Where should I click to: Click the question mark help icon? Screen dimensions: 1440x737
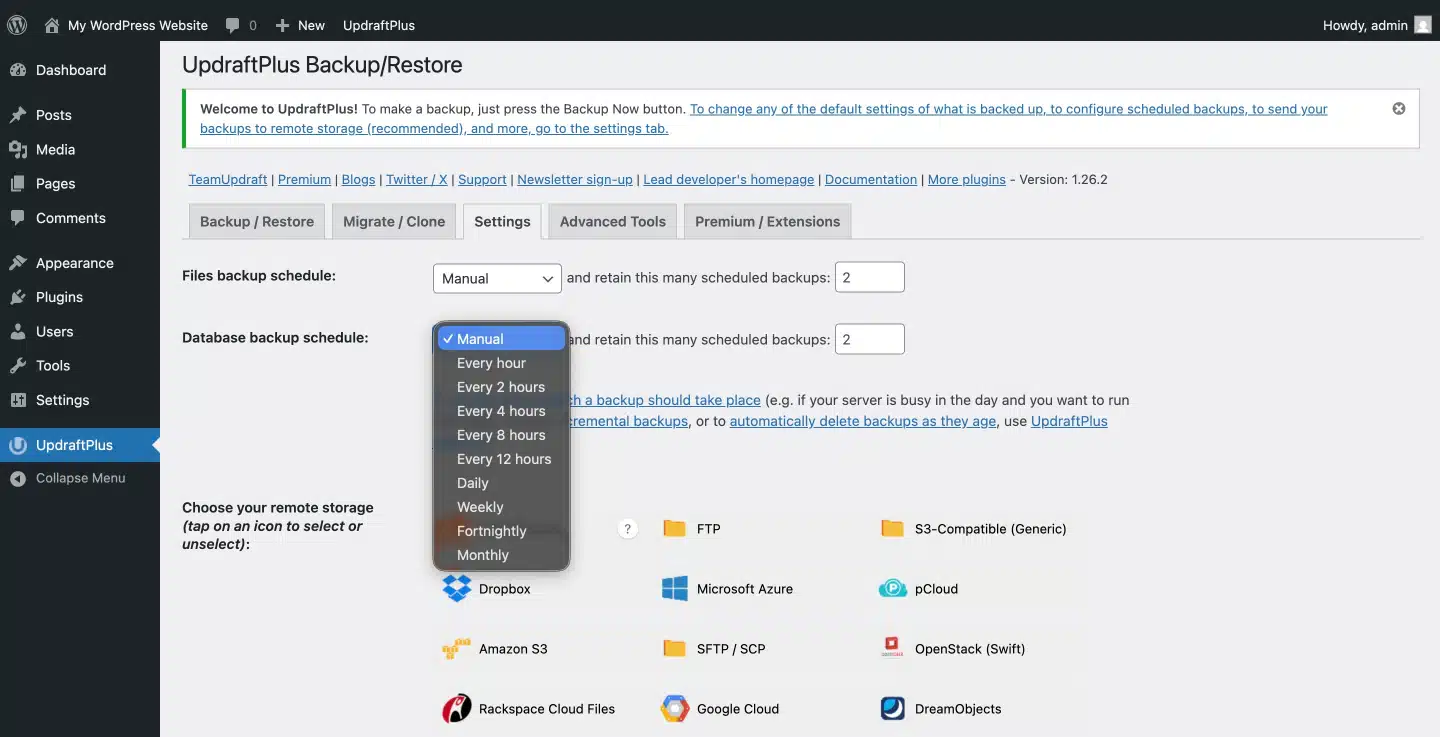coord(628,529)
